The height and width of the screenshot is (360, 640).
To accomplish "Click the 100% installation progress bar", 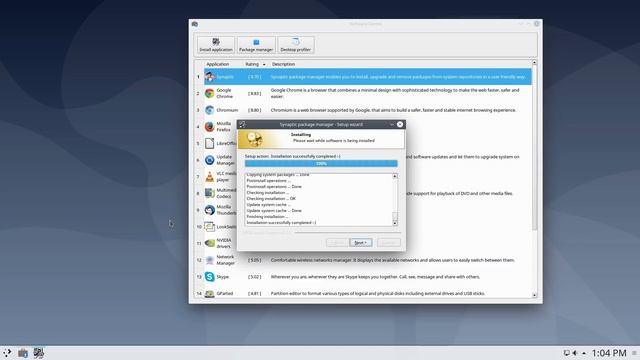I will point(321,164).
